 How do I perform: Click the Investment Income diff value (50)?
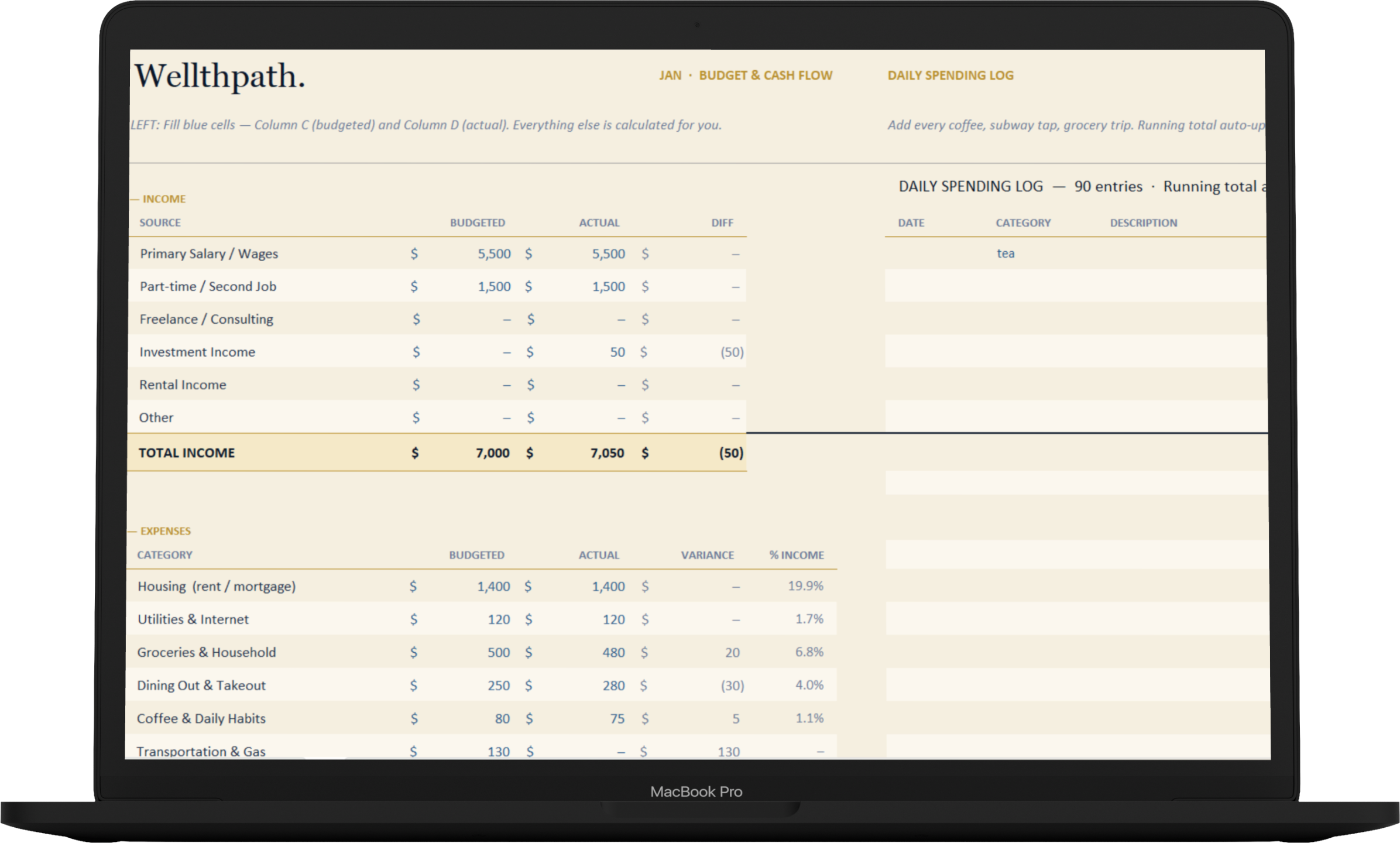pos(732,352)
